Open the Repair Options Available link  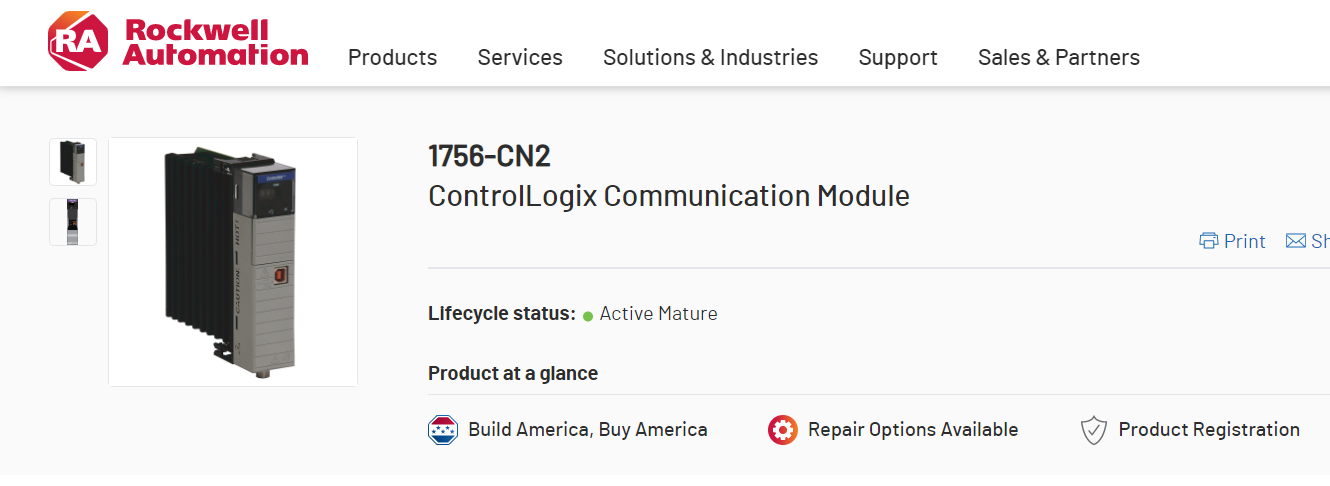[x=913, y=430]
